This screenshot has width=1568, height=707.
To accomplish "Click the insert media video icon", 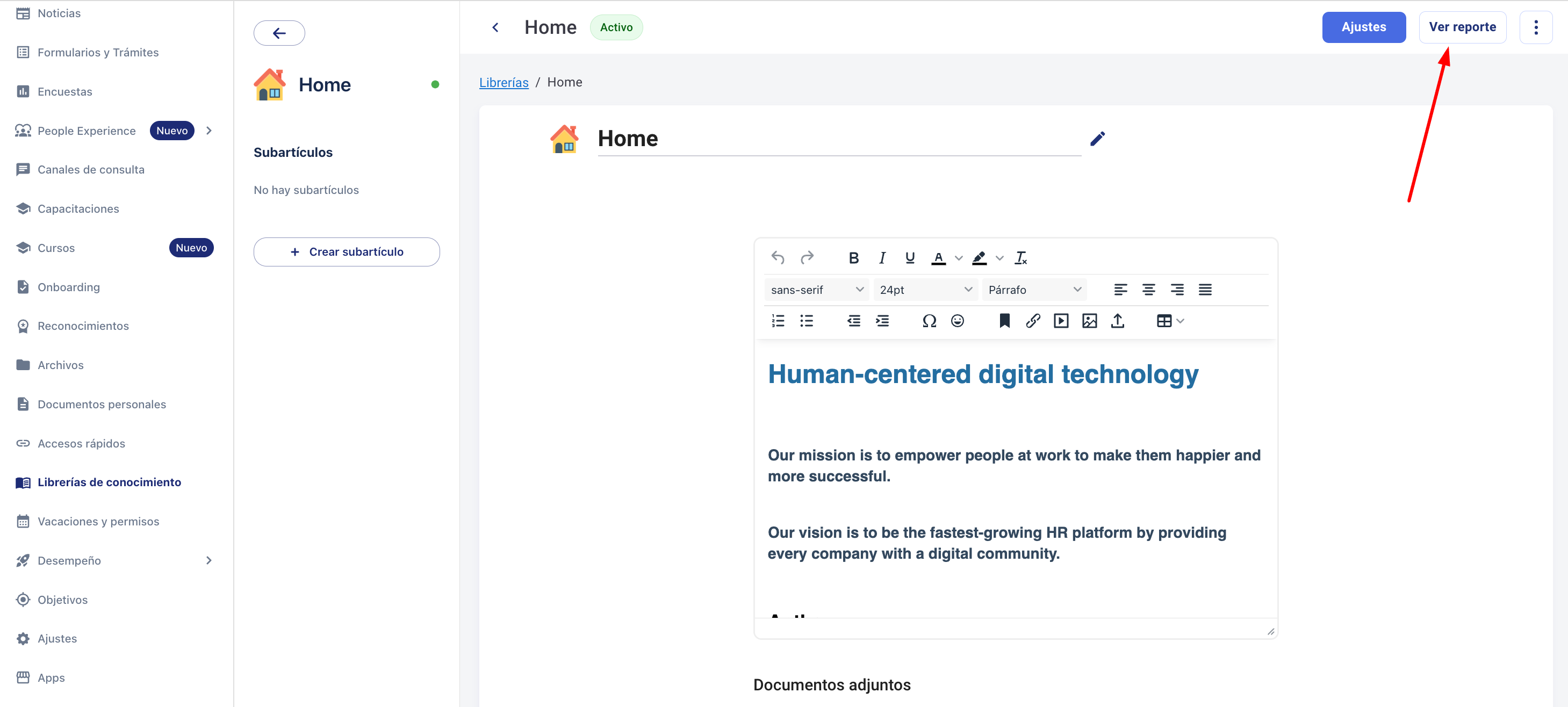I will [1060, 321].
